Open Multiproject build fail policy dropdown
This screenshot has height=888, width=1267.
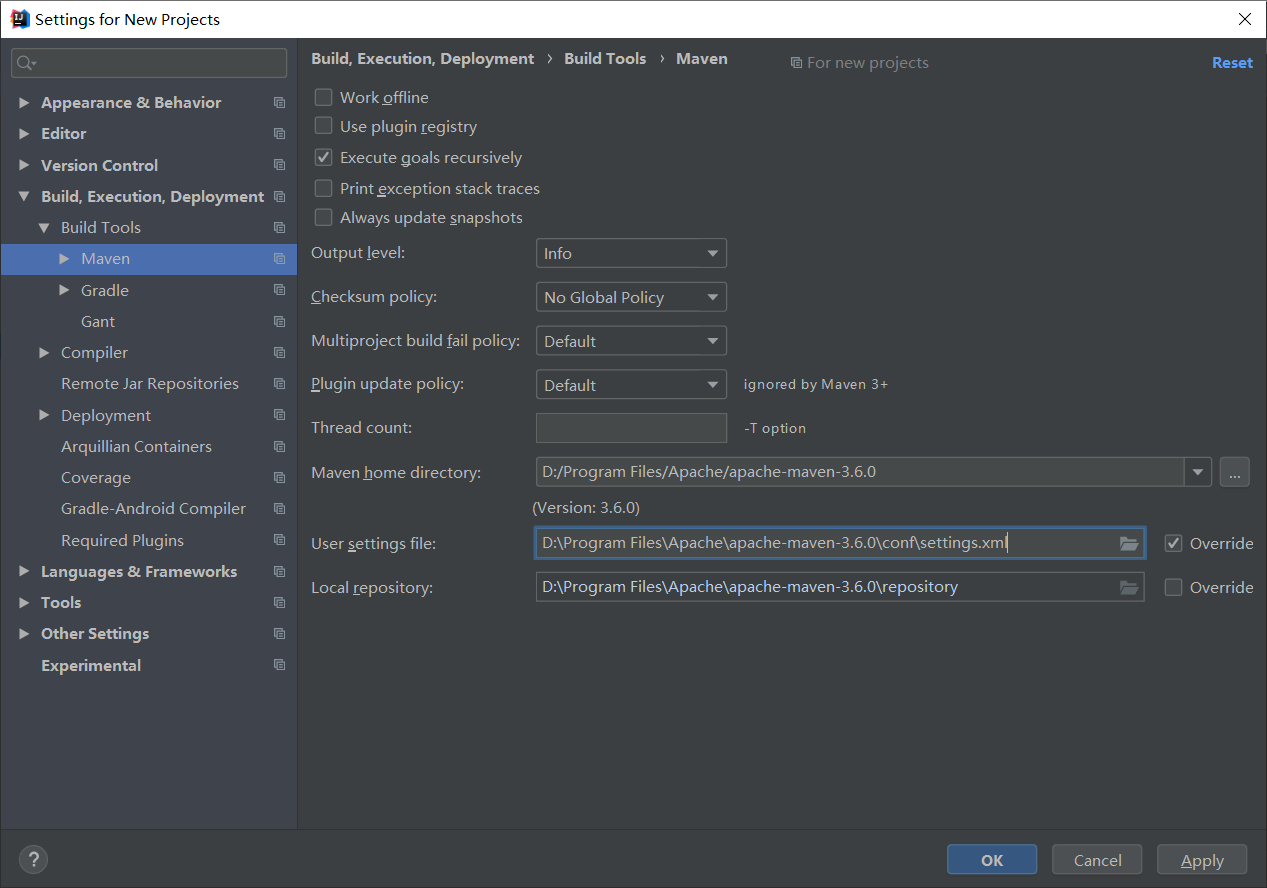(x=631, y=341)
